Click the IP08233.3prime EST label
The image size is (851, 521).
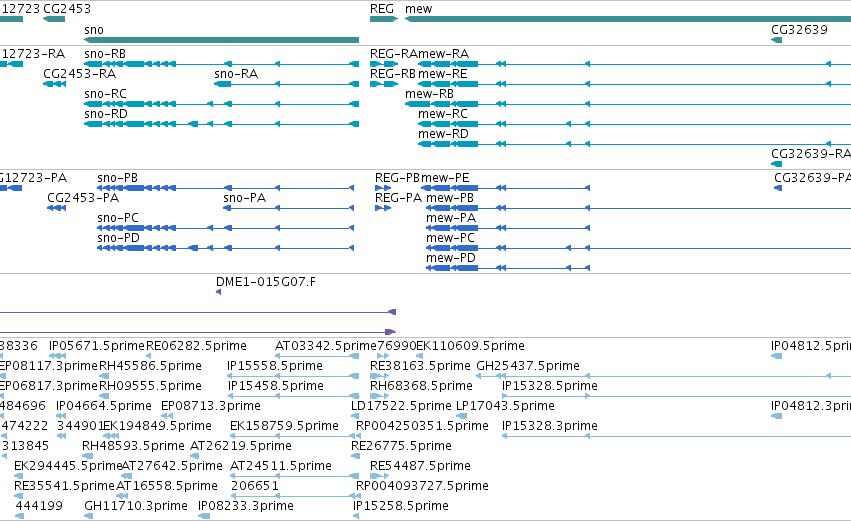(x=246, y=507)
